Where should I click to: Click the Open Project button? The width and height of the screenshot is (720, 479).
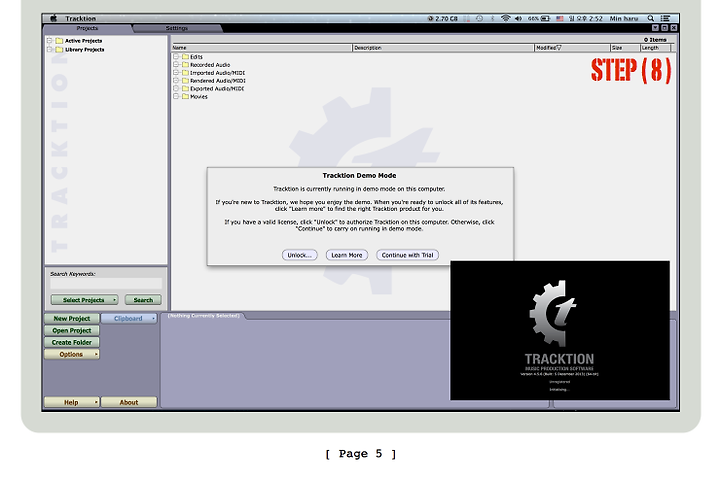point(72,330)
